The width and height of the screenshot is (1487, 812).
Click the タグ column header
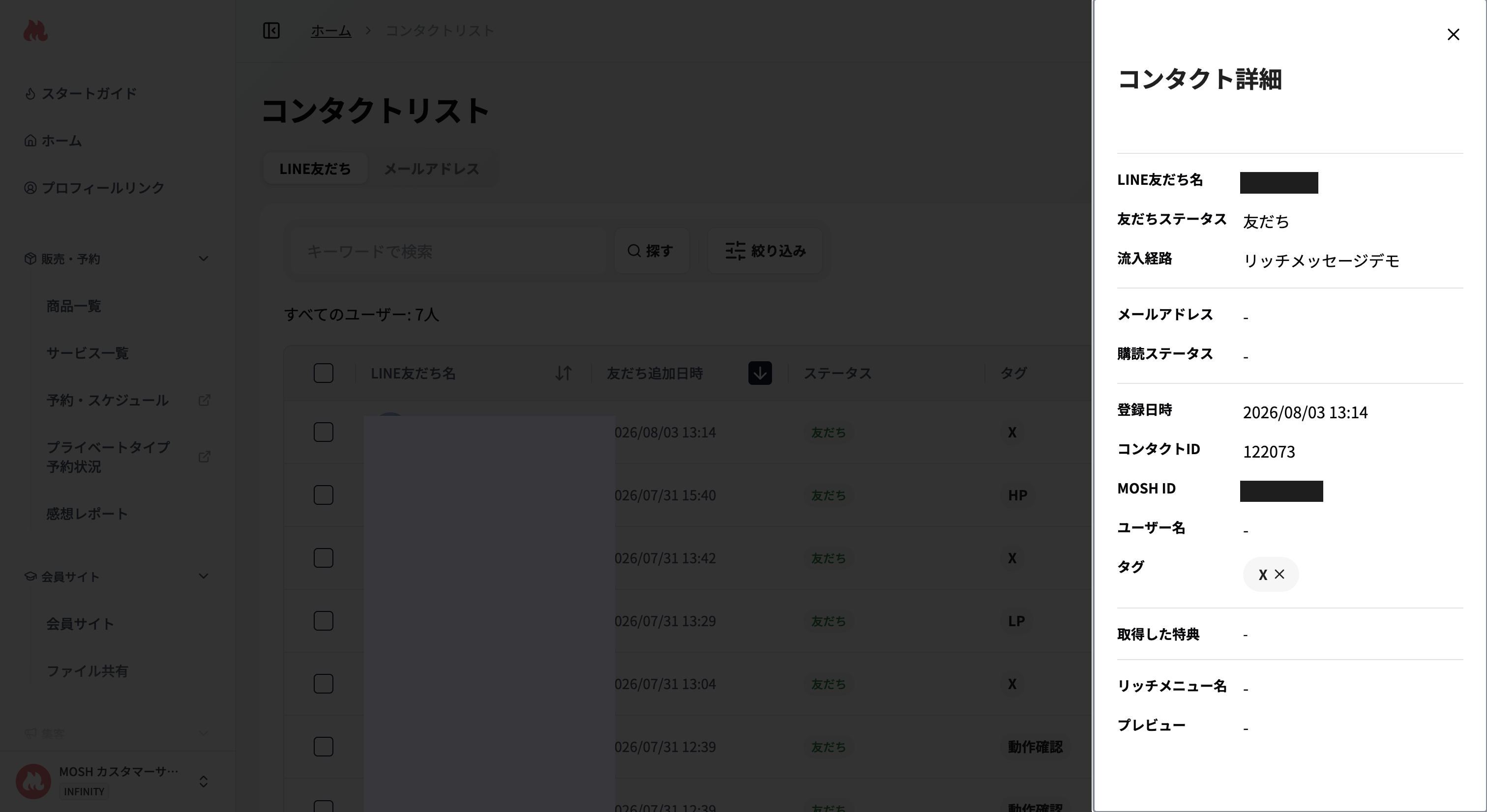pyautogui.click(x=1013, y=374)
